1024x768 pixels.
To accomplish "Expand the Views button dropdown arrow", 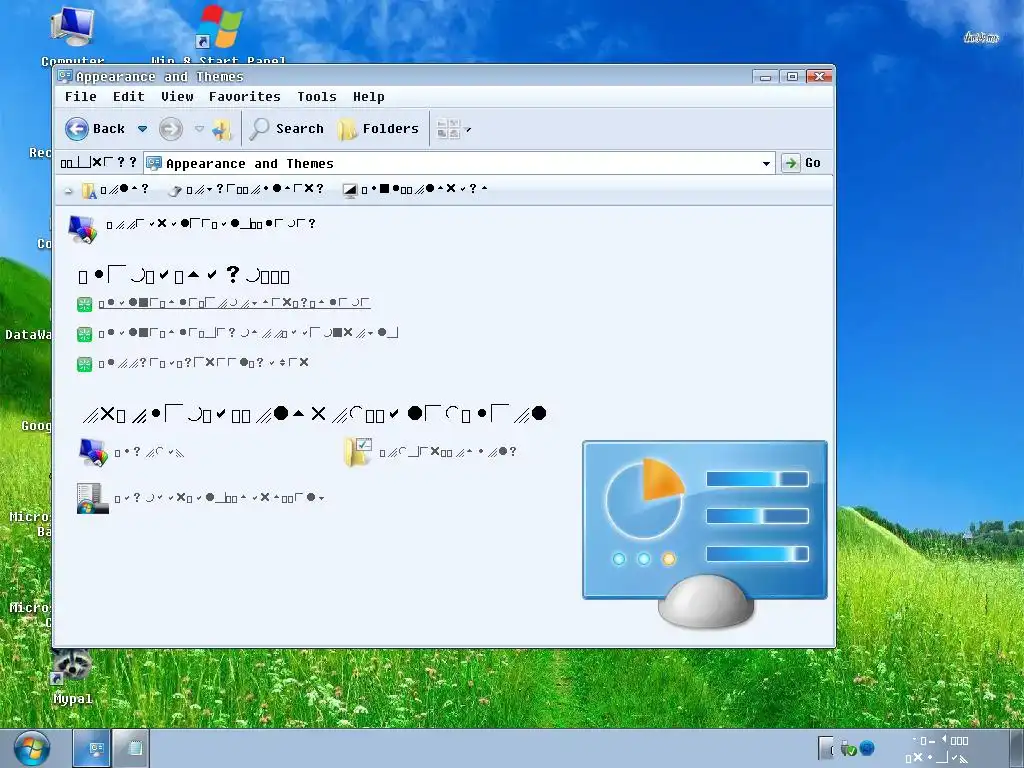I will point(468,129).
